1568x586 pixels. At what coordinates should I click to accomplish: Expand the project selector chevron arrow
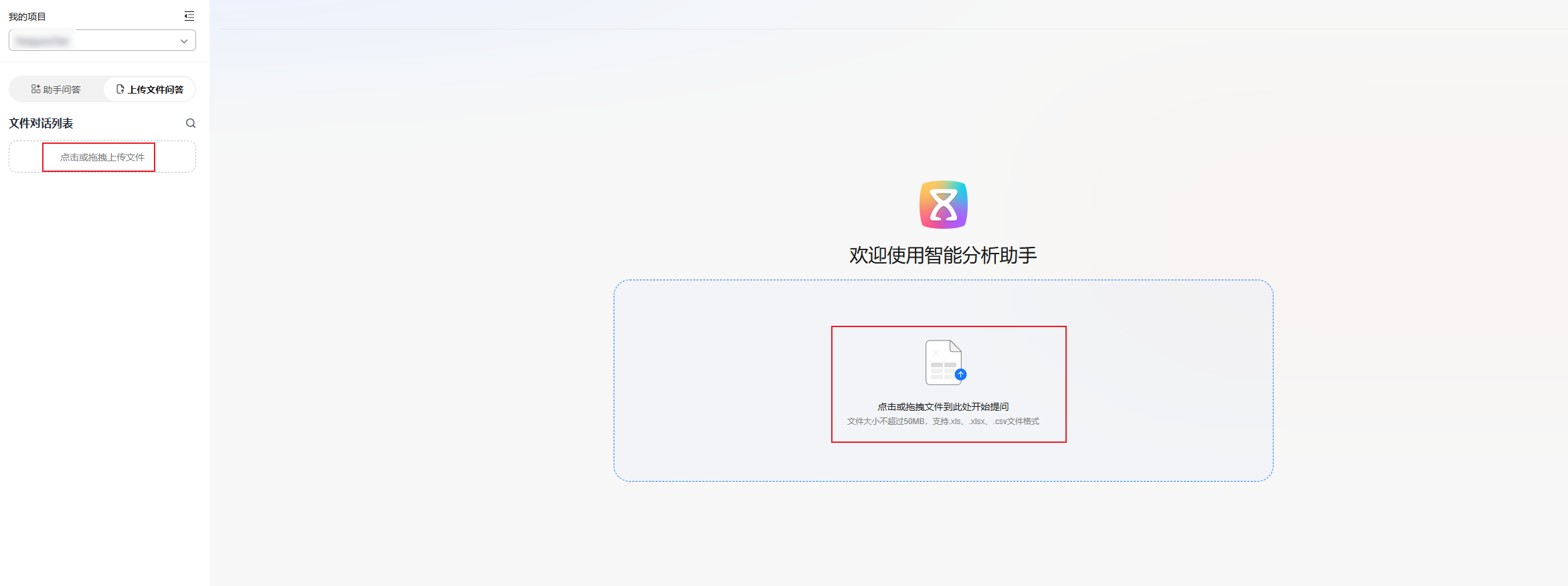tap(184, 41)
